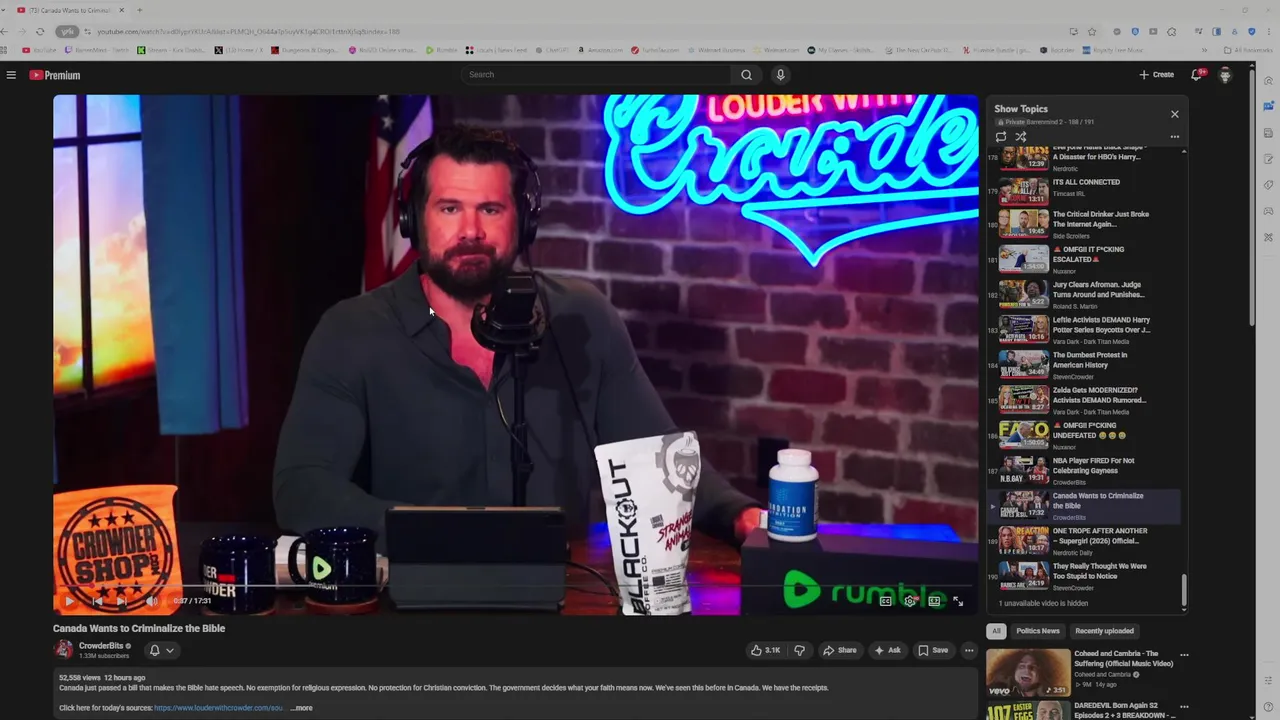1280x720 pixels.
Task: Click the YouTube search input field
Action: point(596,75)
